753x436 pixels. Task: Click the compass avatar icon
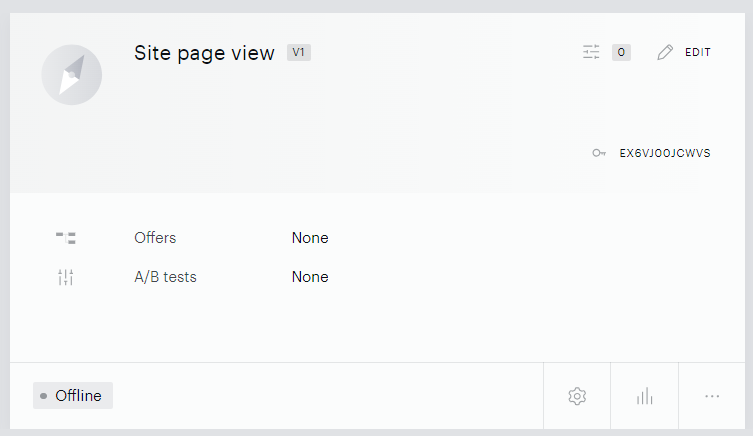72,75
